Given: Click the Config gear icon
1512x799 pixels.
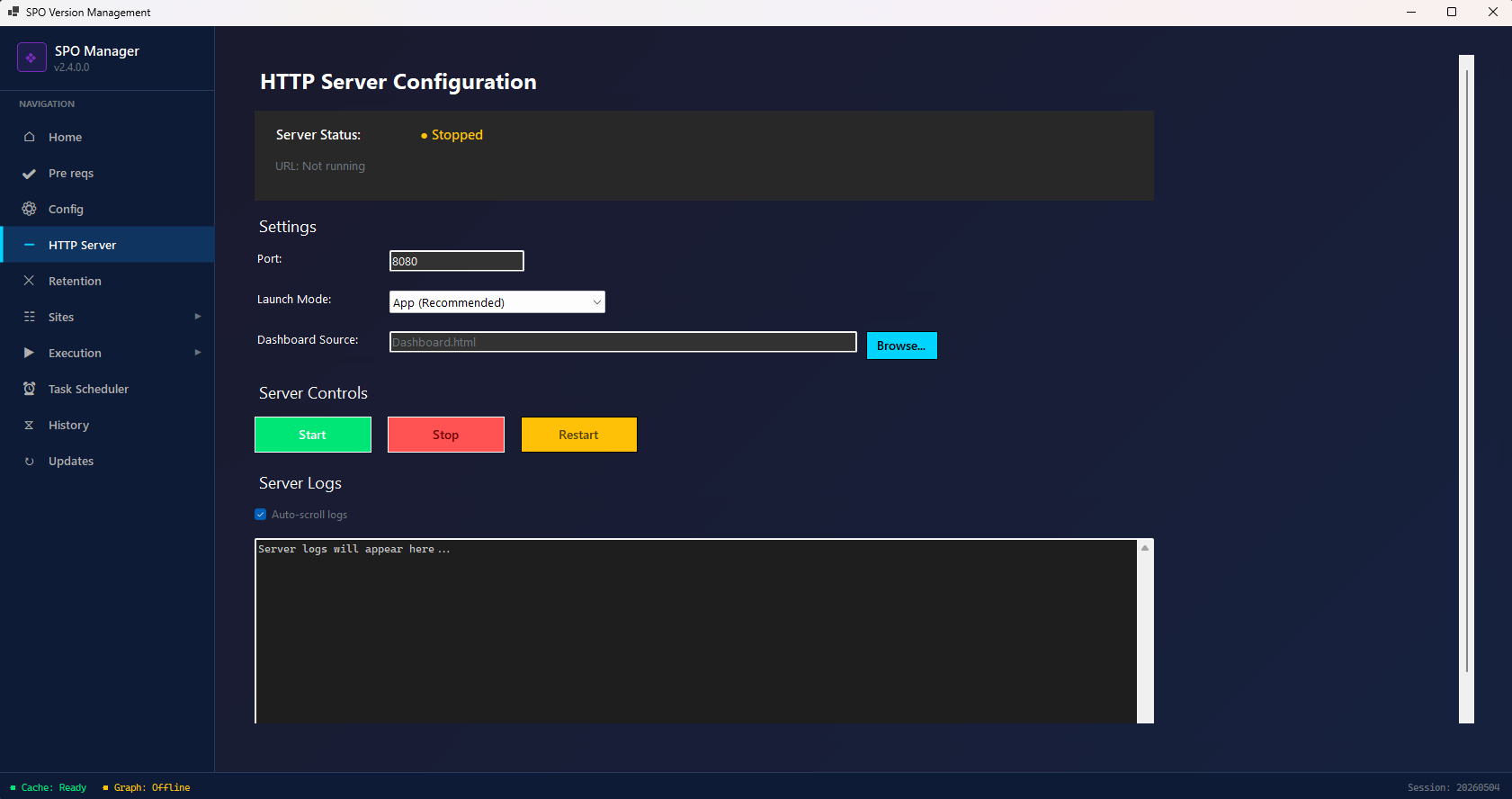Looking at the screenshot, I should point(30,209).
